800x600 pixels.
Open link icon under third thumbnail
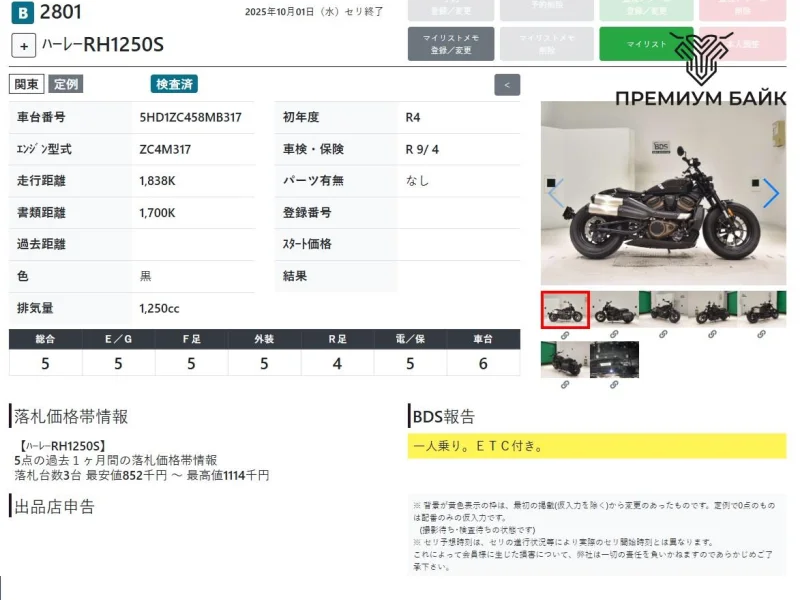(x=663, y=335)
